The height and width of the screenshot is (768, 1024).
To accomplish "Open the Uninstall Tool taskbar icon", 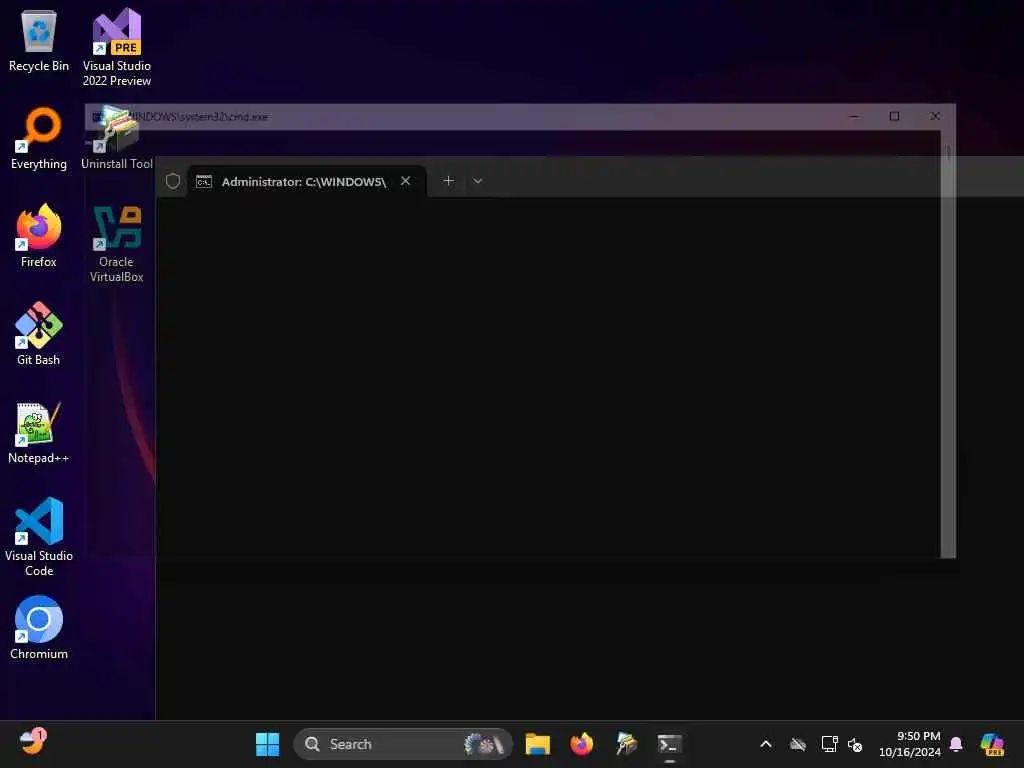I will [x=626, y=744].
